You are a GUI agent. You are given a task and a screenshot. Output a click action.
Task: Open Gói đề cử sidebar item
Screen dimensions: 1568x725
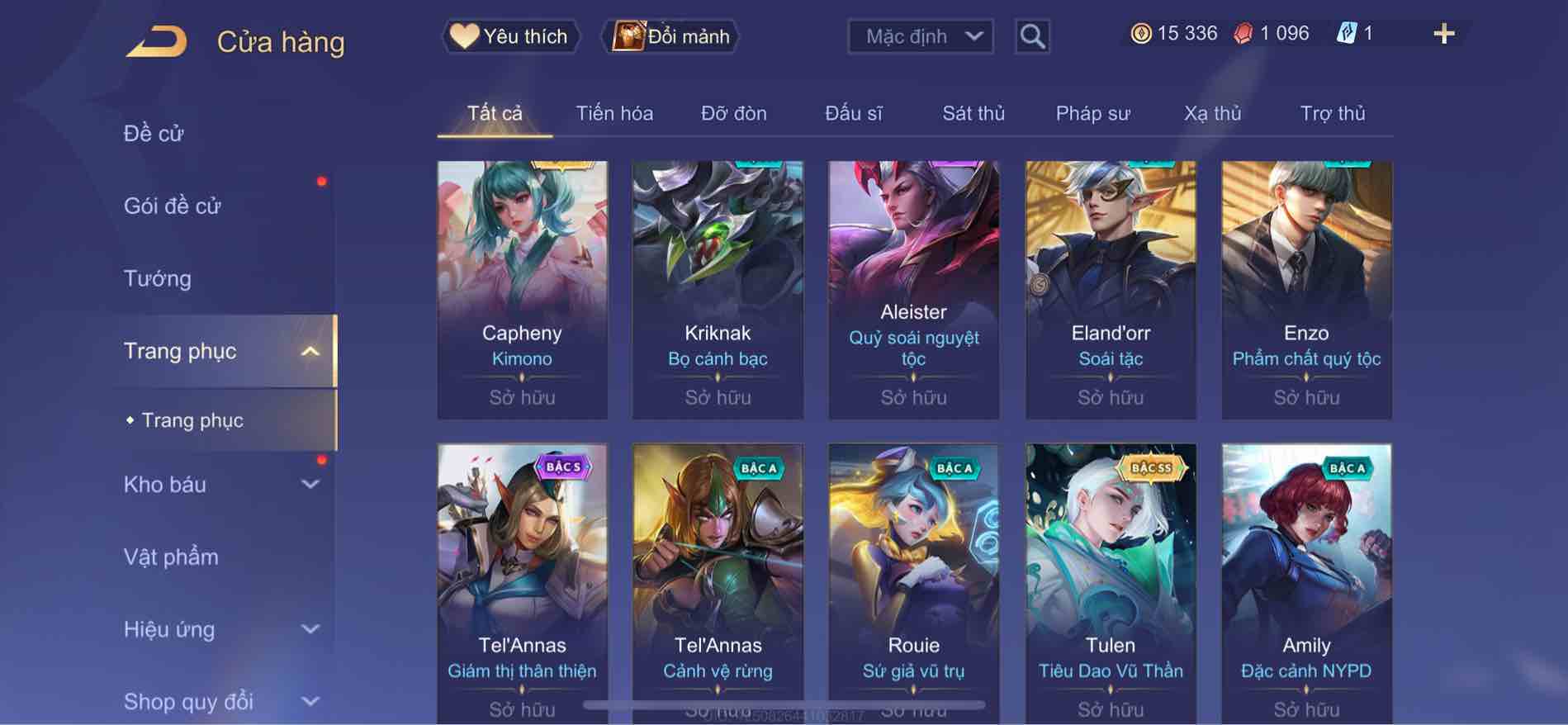[173, 206]
